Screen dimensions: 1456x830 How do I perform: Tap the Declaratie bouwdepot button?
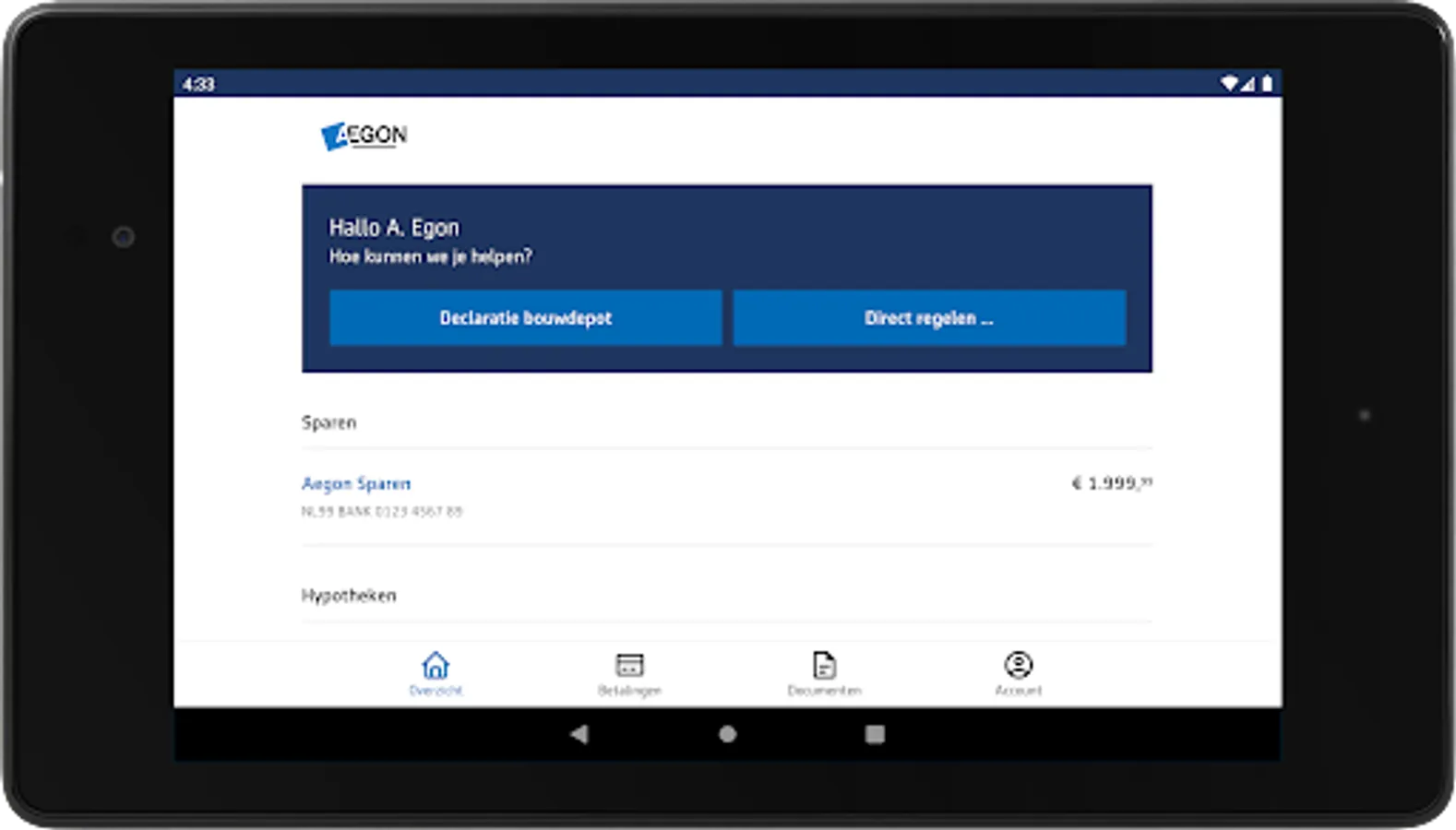pyautogui.click(x=526, y=318)
